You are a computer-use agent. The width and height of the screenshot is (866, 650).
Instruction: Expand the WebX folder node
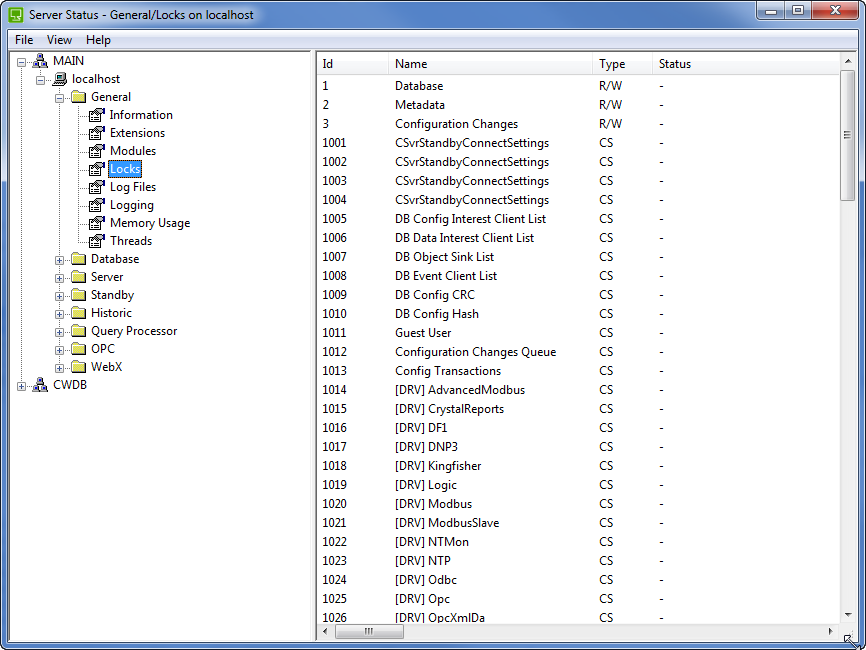[59, 368]
